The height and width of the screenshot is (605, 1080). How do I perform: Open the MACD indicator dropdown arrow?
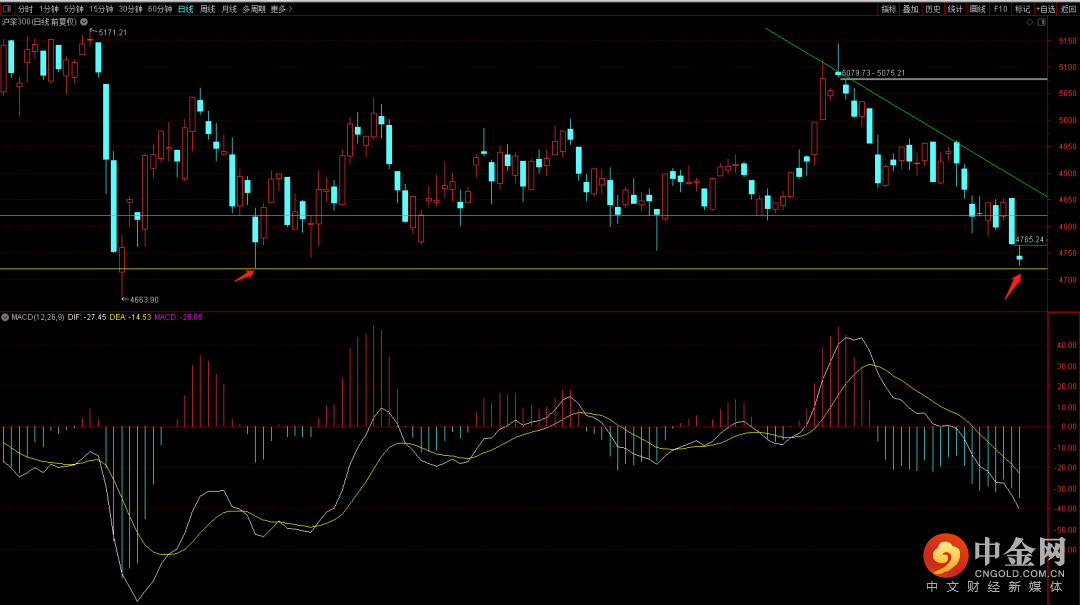tap(5, 317)
